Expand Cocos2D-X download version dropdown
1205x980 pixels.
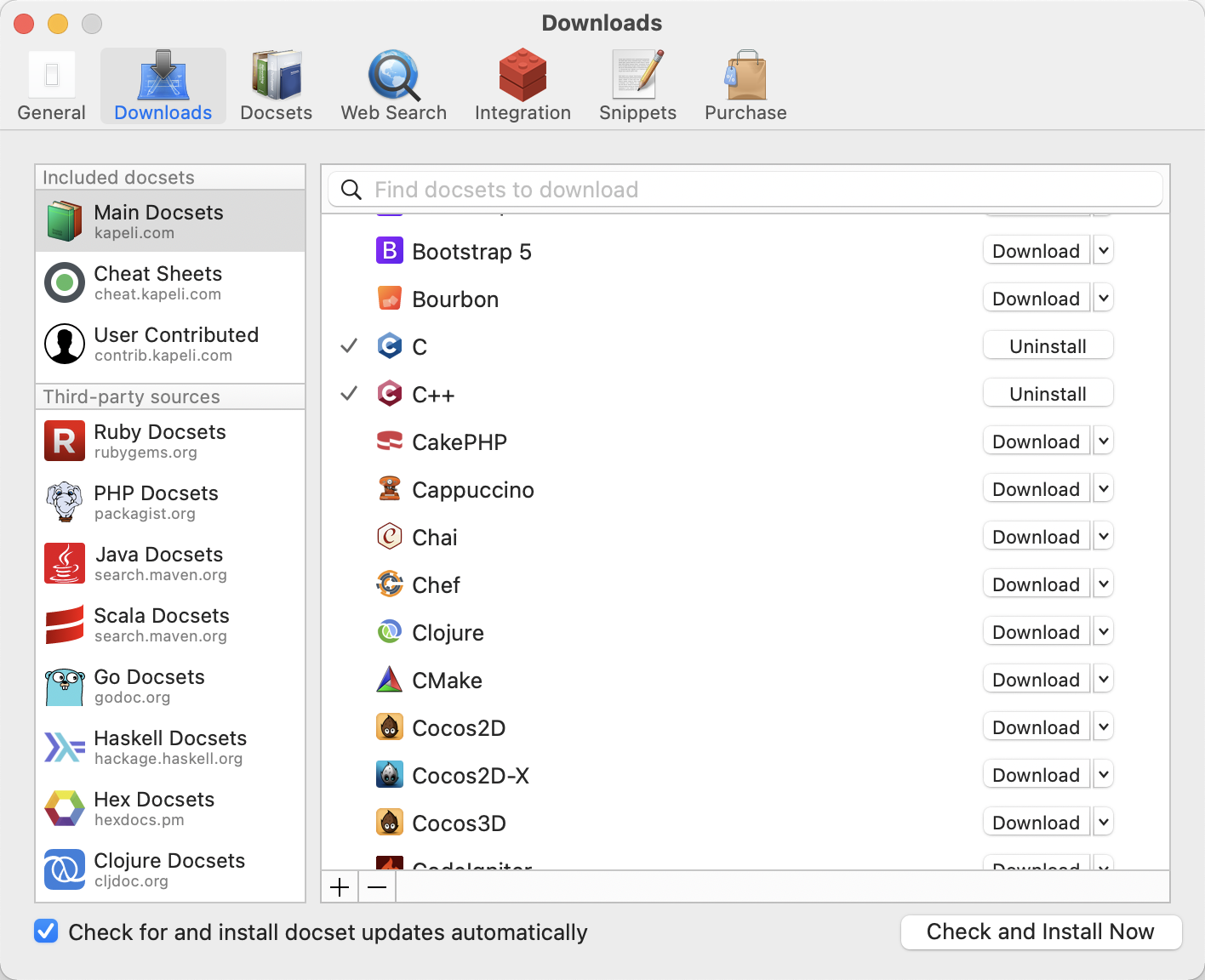pyautogui.click(x=1103, y=775)
